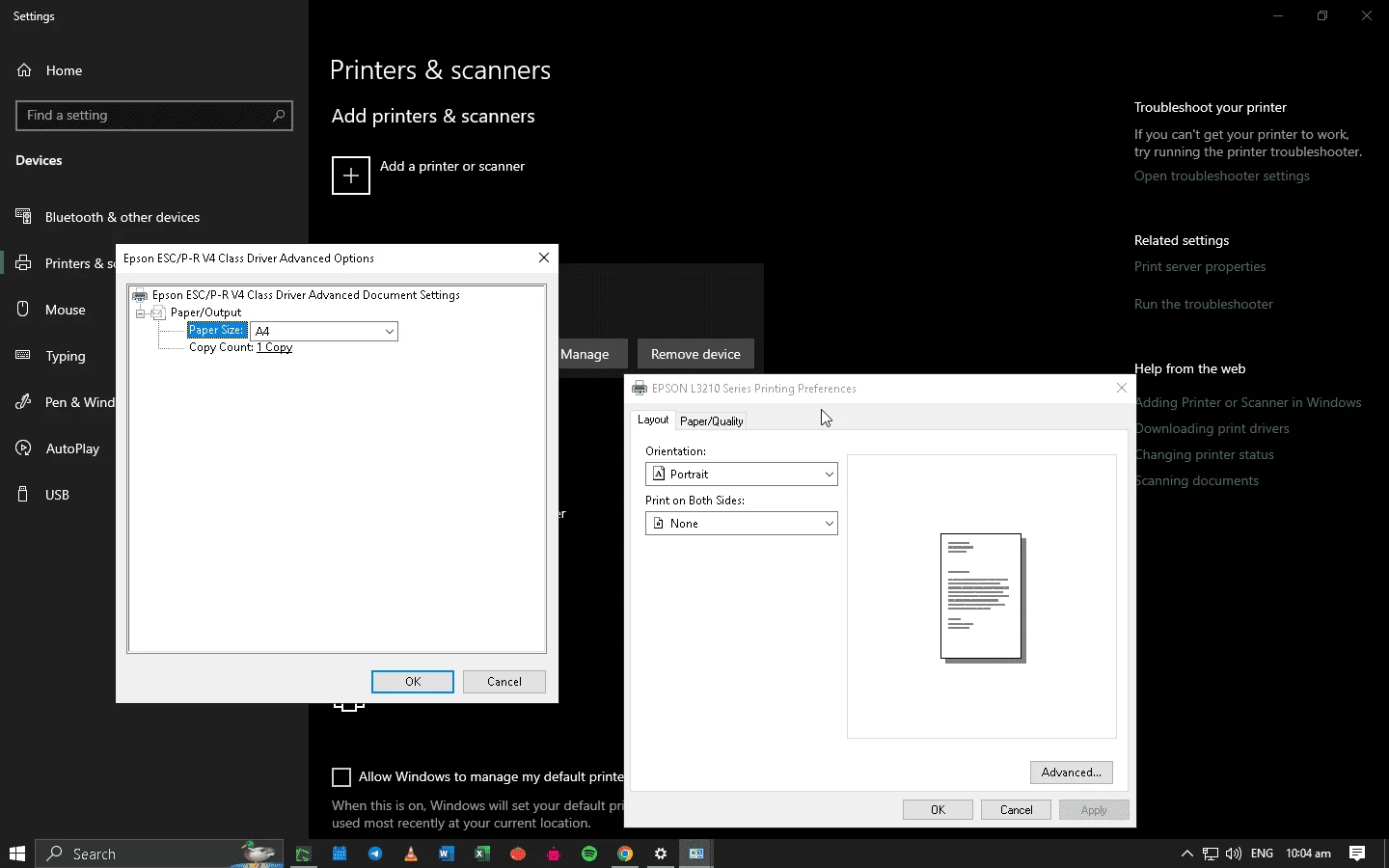Open the Paper Size dropdown showing A4
The height and width of the screenshot is (868, 1389).
coord(324,331)
